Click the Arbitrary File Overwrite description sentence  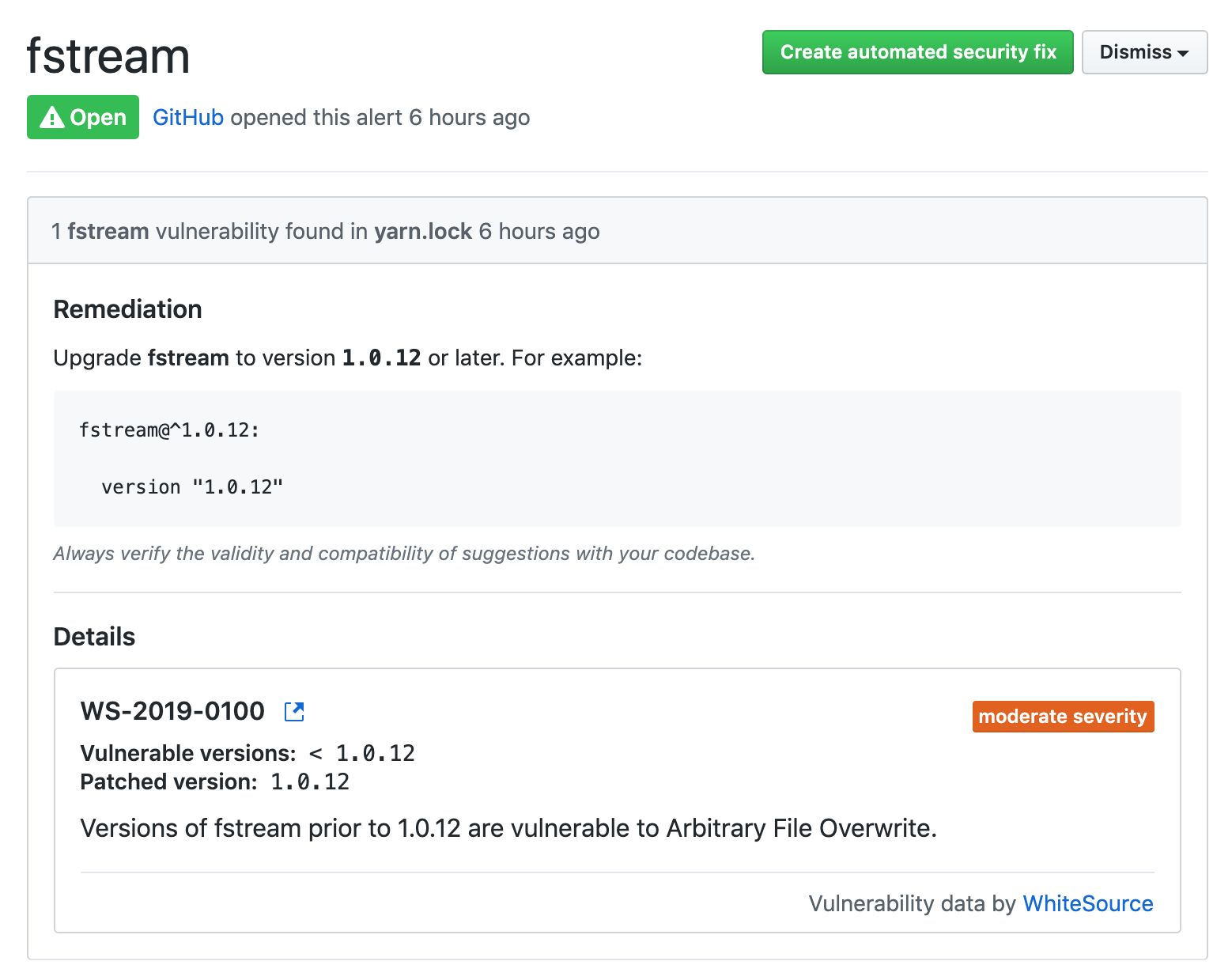click(x=508, y=828)
